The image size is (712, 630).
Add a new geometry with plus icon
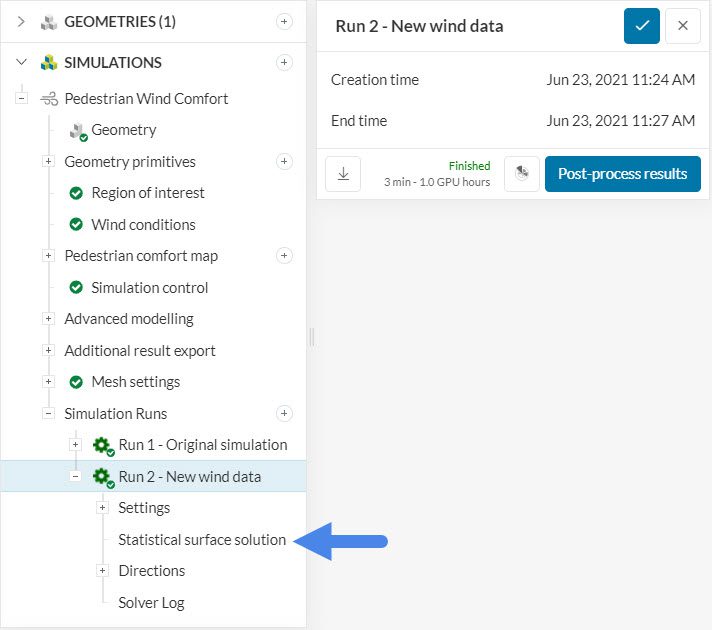pyautogui.click(x=284, y=21)
